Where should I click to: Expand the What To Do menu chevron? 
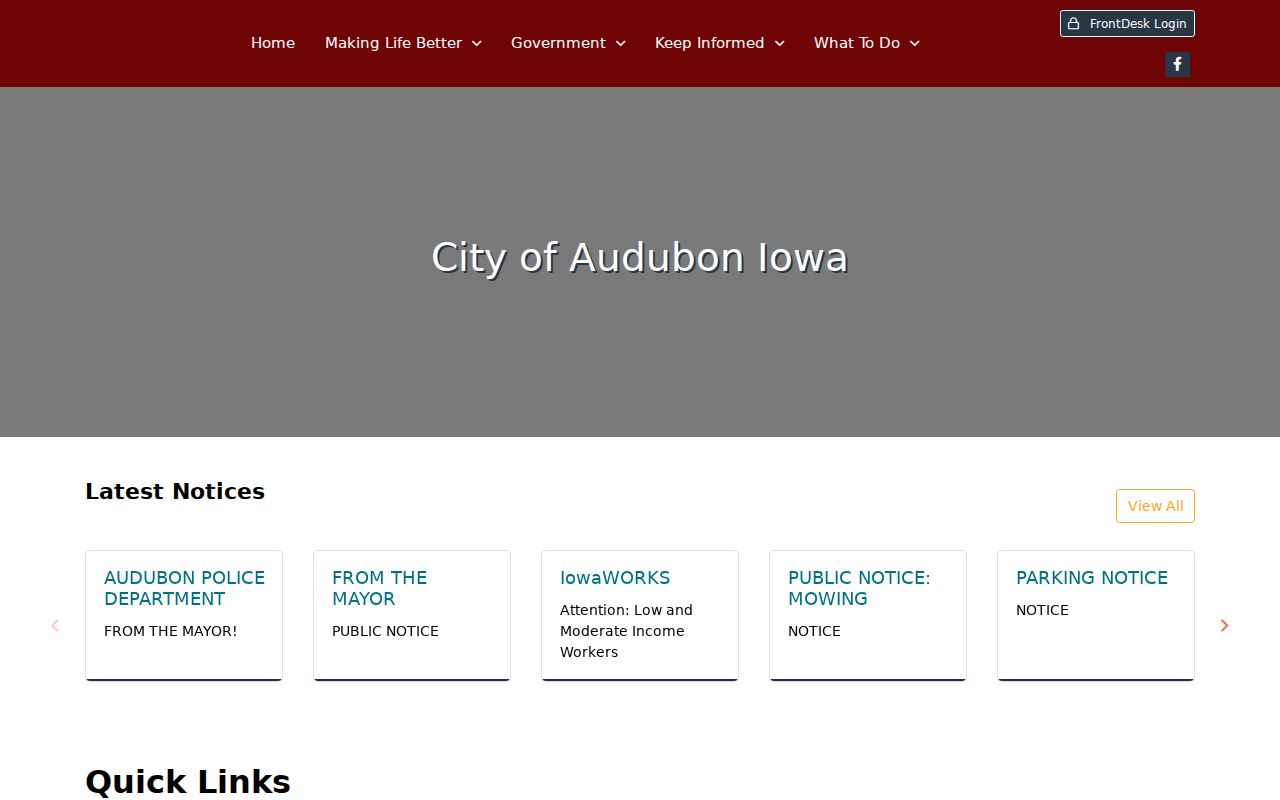(x=914, y=43)
